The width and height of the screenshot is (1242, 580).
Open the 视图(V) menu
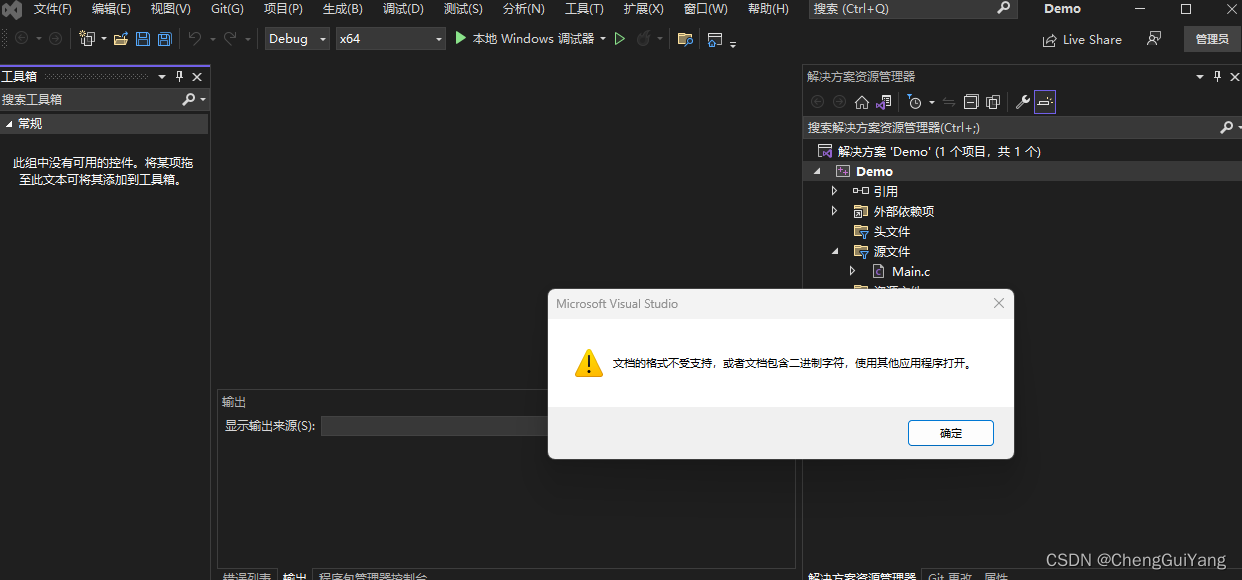[170, 9]
